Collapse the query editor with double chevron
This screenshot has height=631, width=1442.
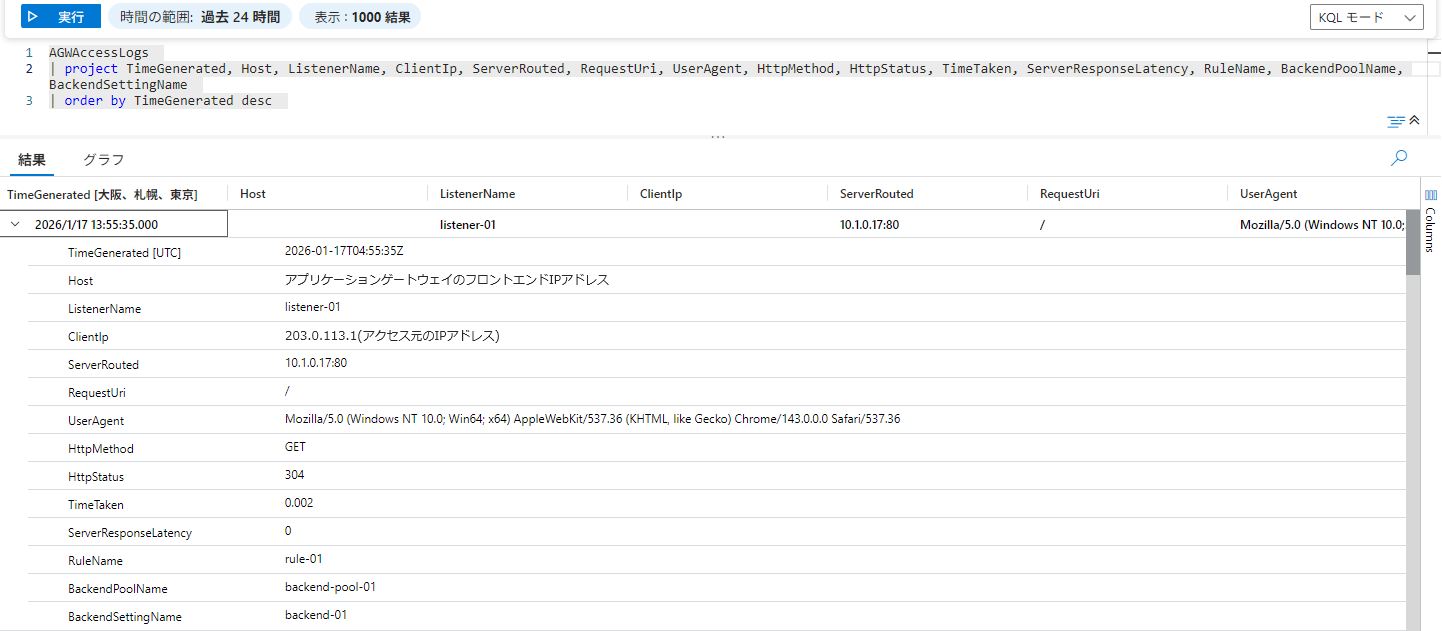(1414, 121)
